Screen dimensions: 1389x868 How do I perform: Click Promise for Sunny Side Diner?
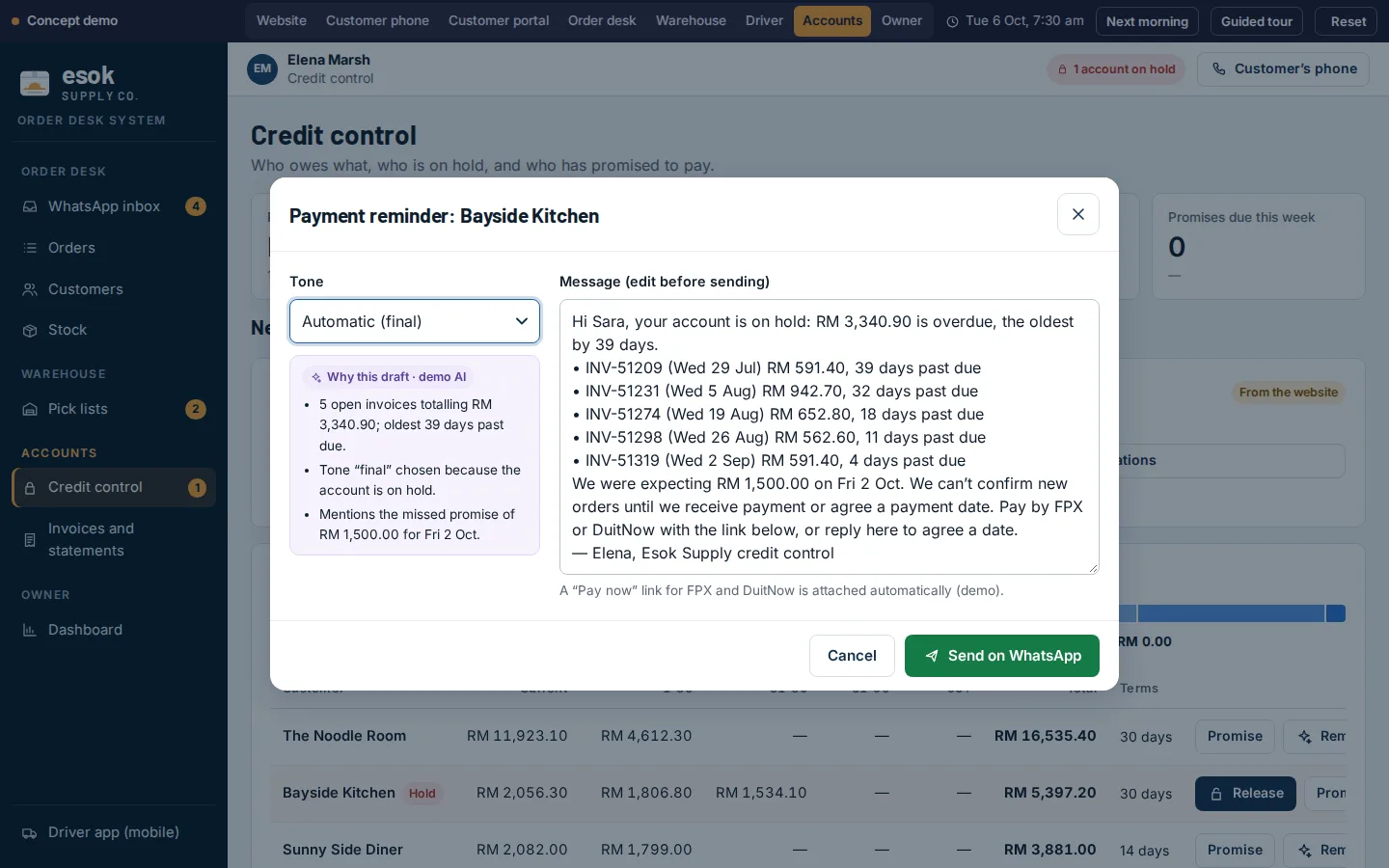coord(1235,850)
